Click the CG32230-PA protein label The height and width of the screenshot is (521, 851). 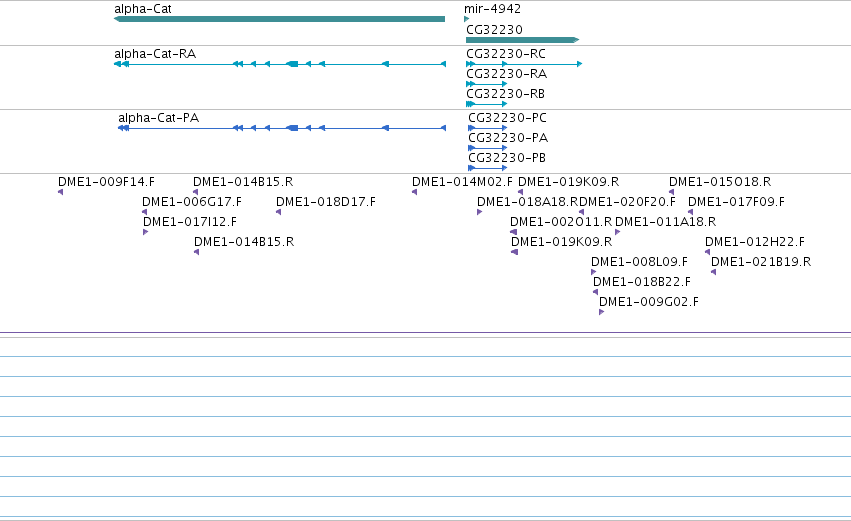(x=508, y=138)
